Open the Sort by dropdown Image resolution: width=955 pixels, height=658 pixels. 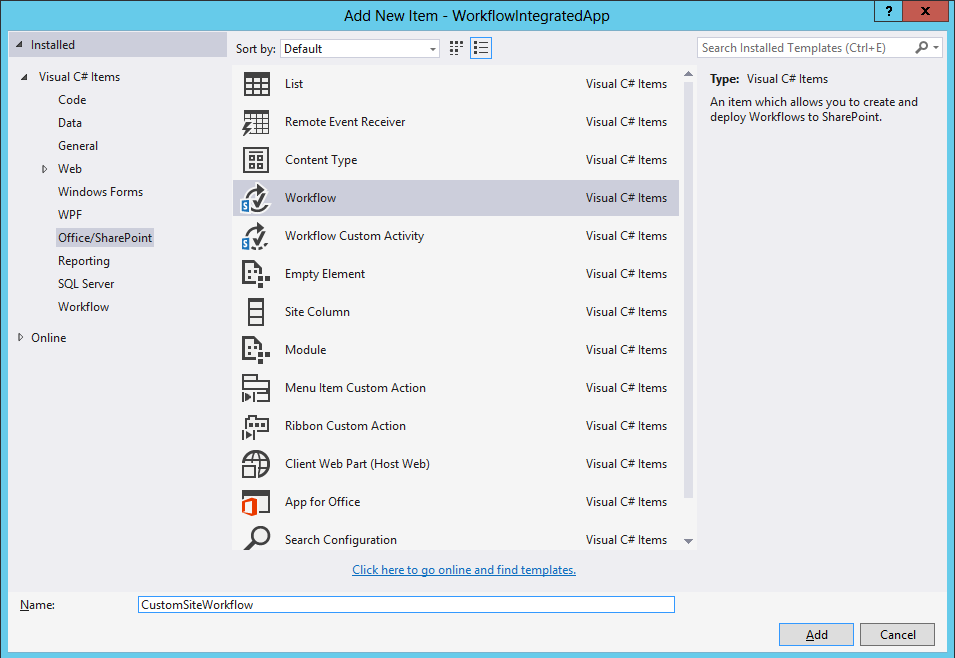(x=359, y=49)
